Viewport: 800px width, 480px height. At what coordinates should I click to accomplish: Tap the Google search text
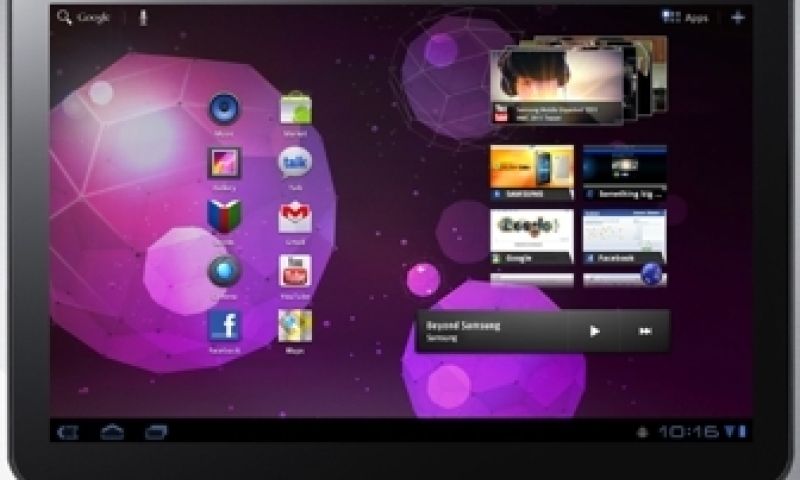click(93, 18)
